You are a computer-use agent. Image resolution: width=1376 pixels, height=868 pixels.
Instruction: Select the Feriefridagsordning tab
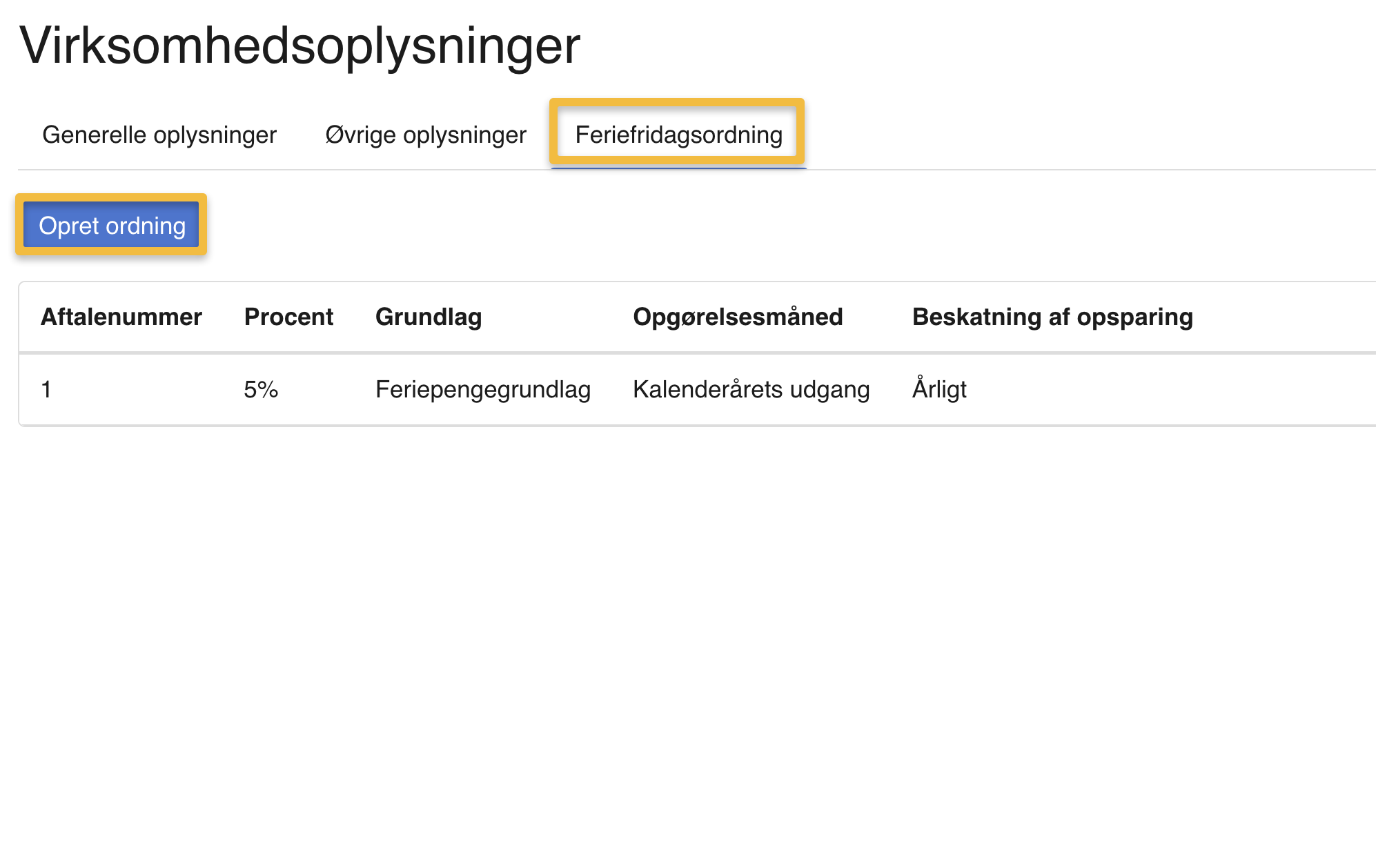[x=678, y=135]
